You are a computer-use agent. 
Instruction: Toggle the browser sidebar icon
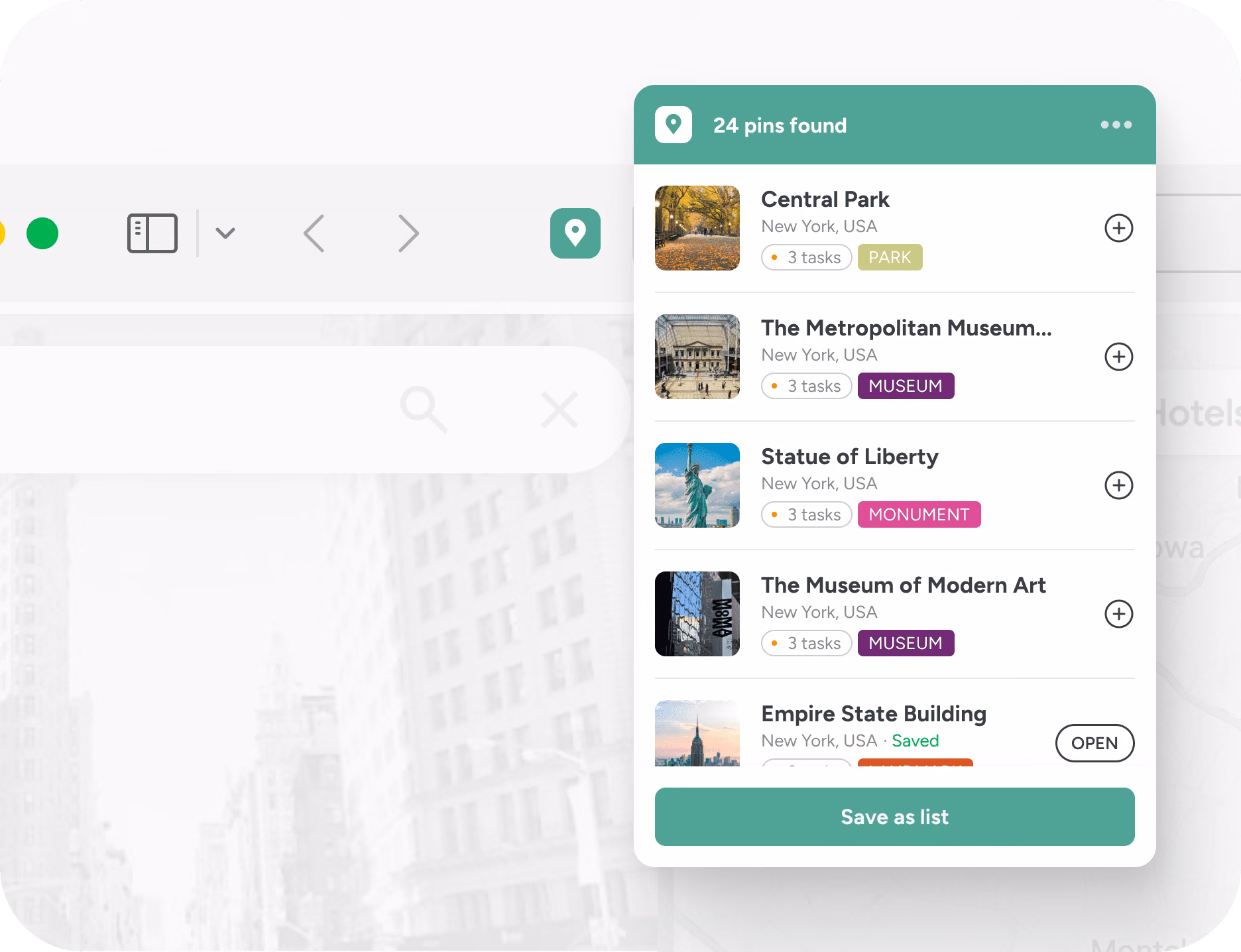152,233
